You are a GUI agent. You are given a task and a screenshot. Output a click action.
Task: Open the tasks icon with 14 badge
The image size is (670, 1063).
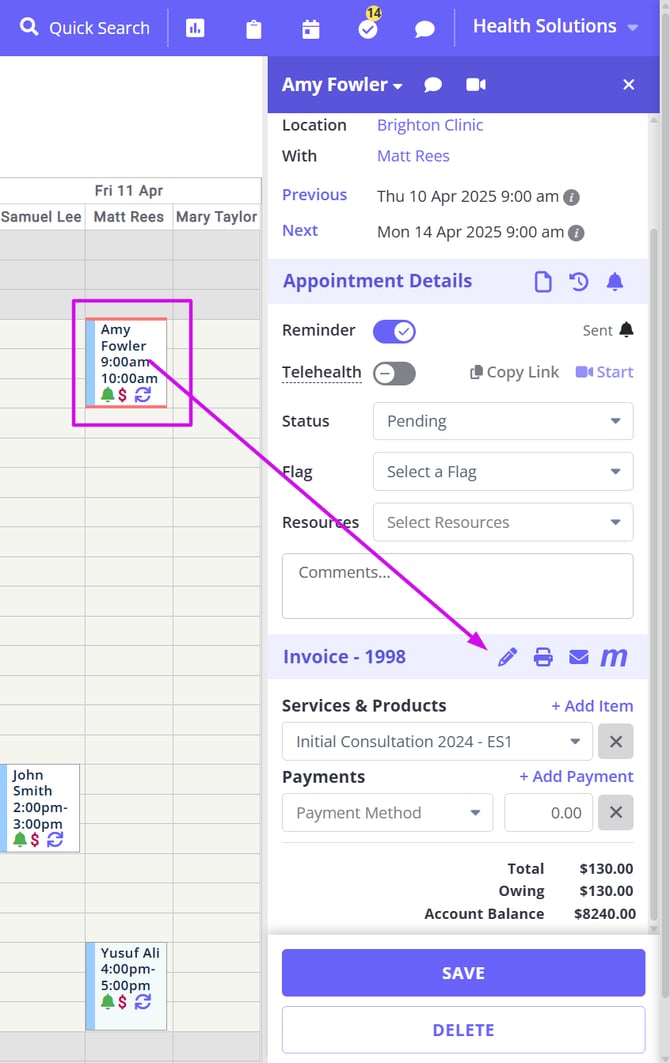(x=368, y=28)
